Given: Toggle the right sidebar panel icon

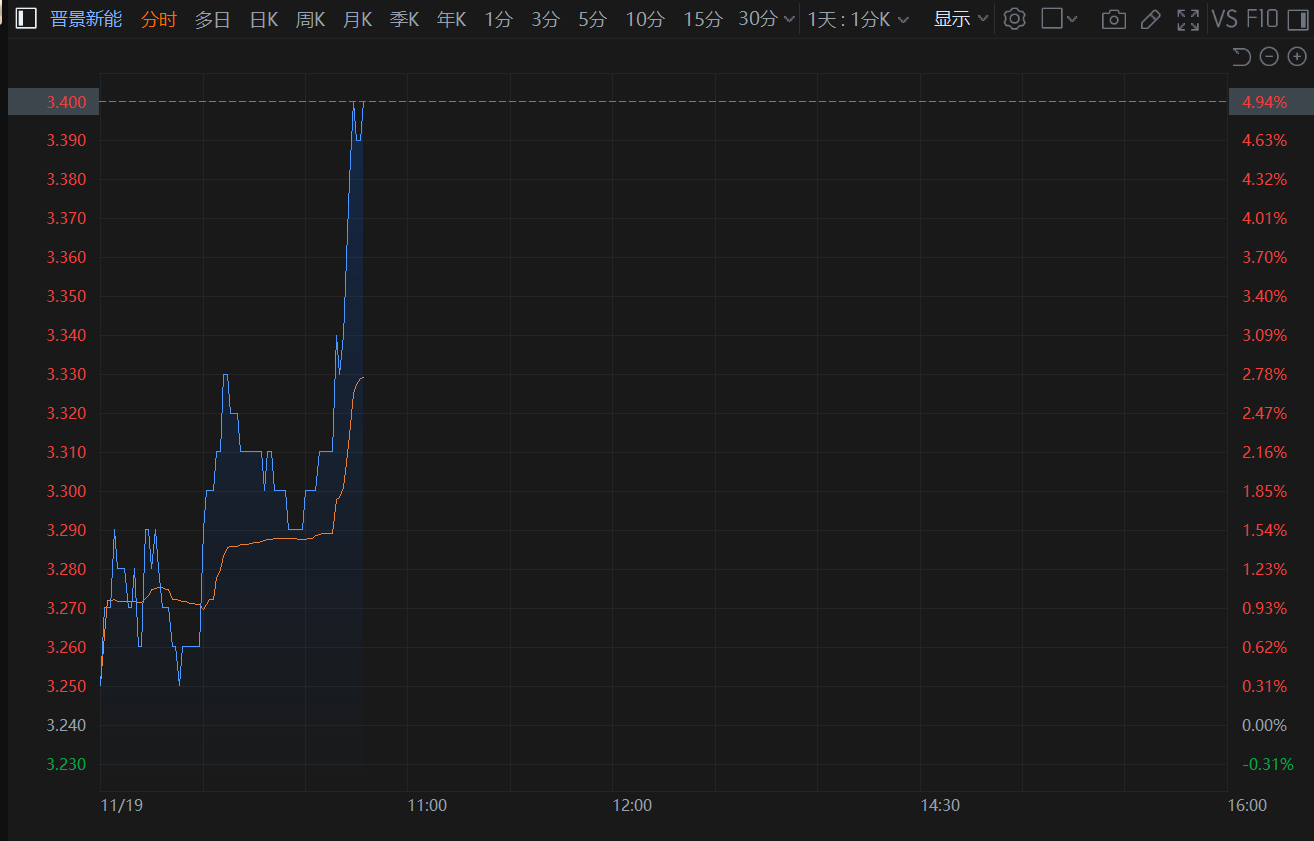Looking at the screenshot, I should [x=1296, y=19].
